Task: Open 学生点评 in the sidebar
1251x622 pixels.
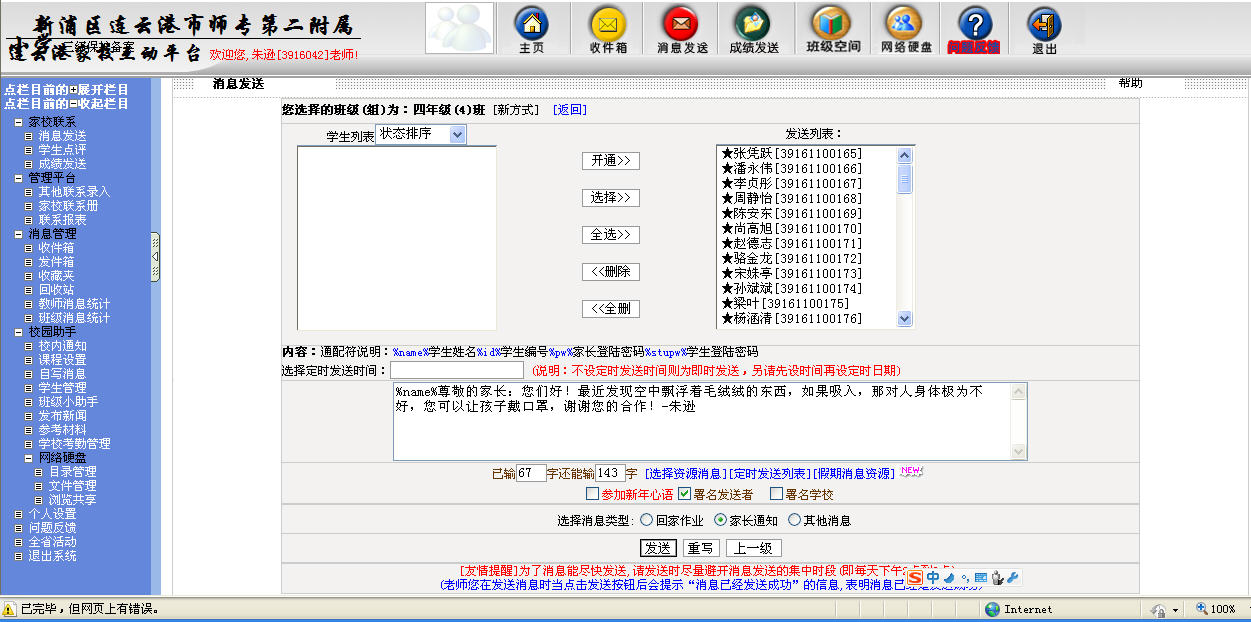Action: [62, 150]
